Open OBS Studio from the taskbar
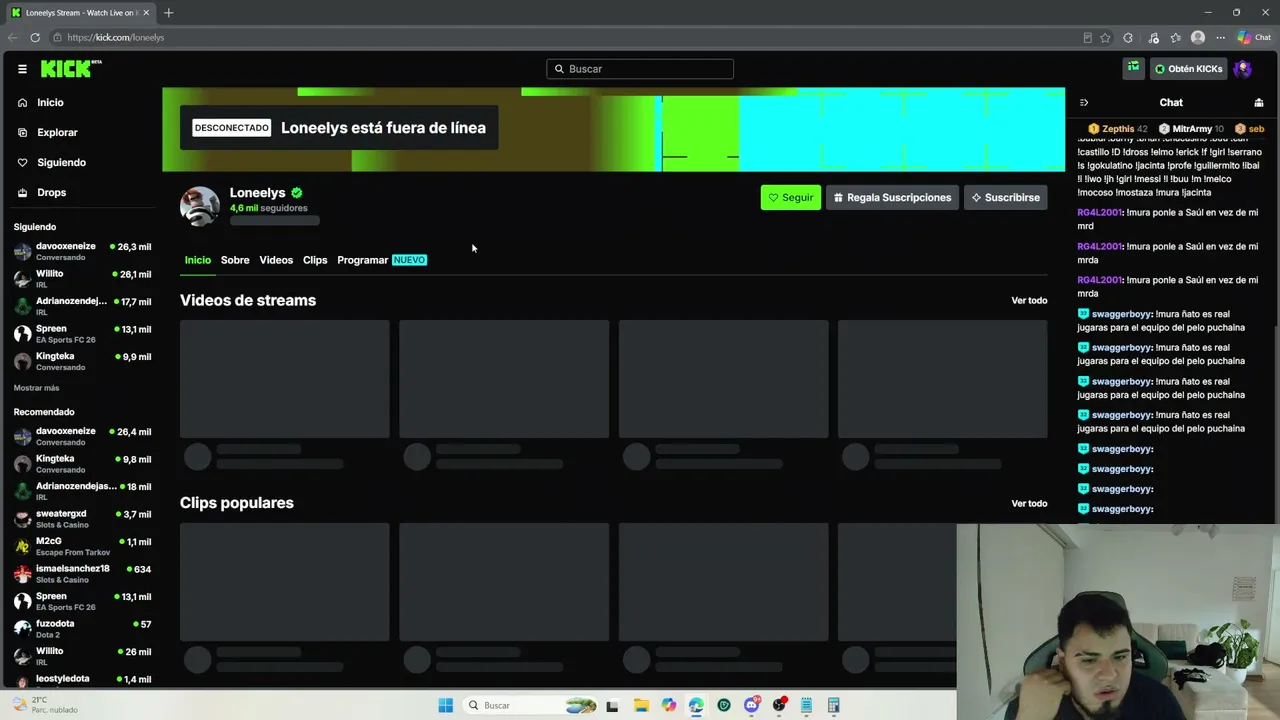The image size is (1280, 720). (779, 705)
